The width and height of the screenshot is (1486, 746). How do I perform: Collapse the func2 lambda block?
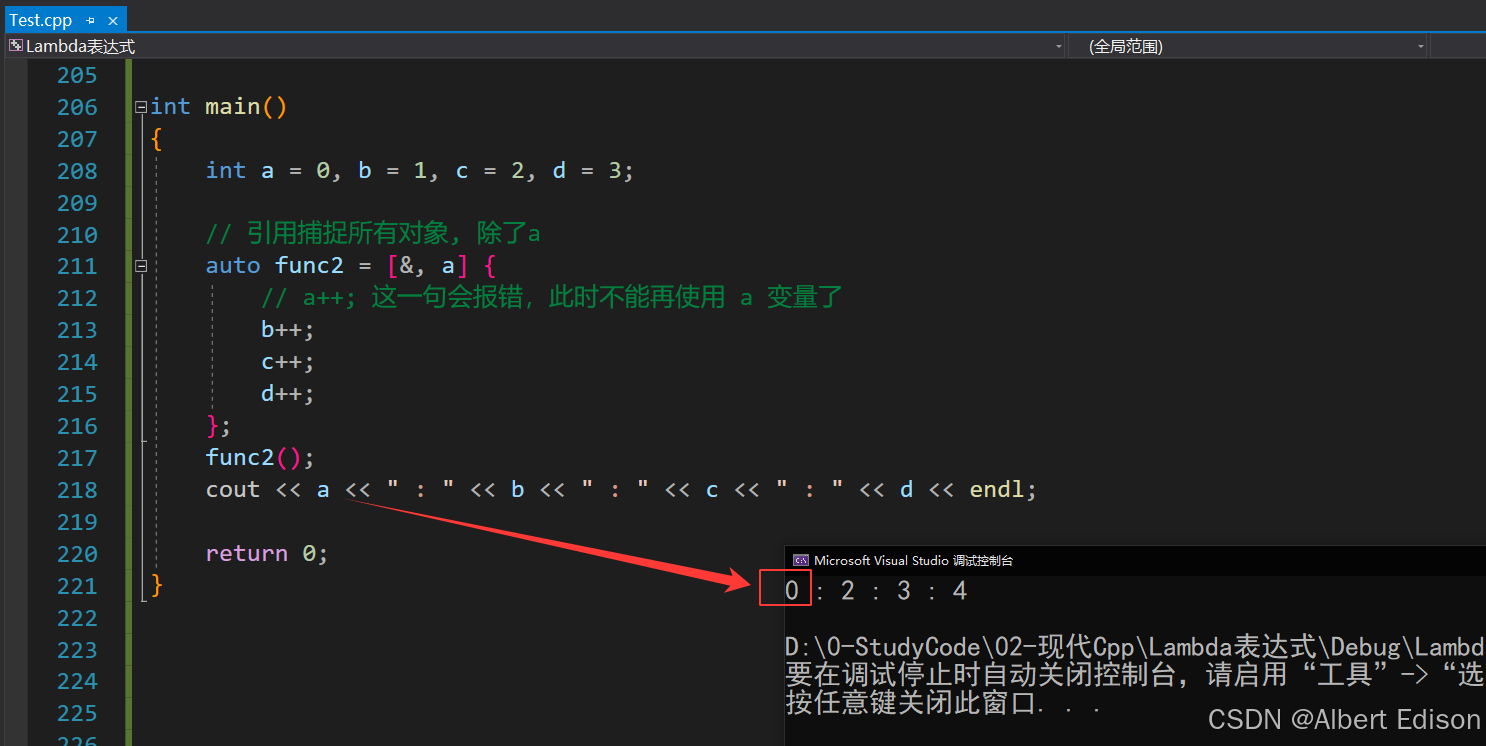(x=141, y=266)
